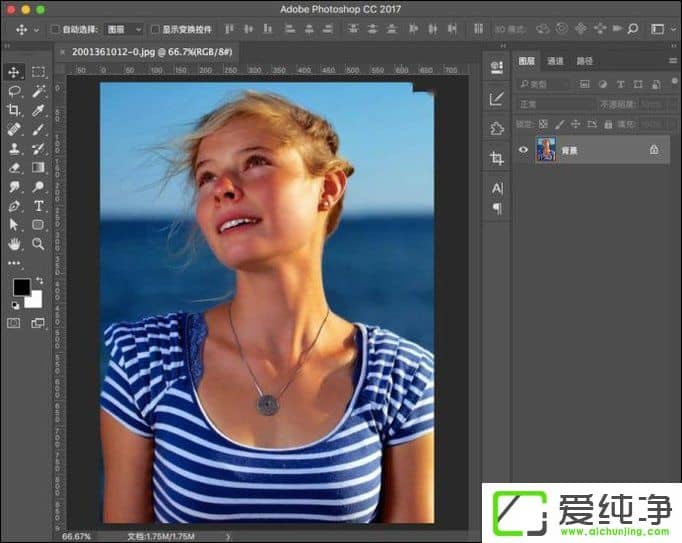Screen dimensions: 682x543
Task: Enable the 自动选择 checkbox
Action: click(x=55, y=30)
